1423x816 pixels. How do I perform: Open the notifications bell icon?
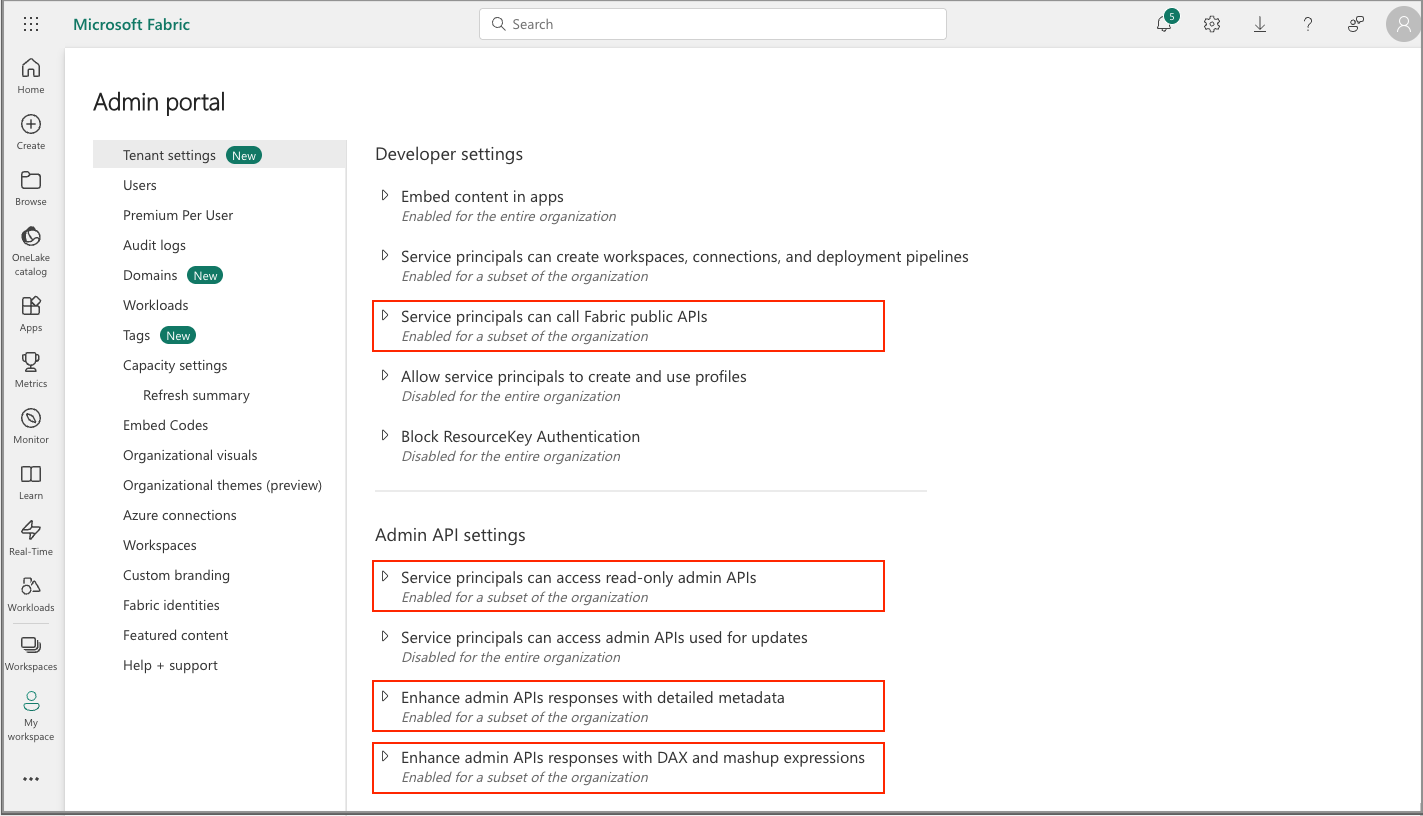click(x=1163, y=25)
